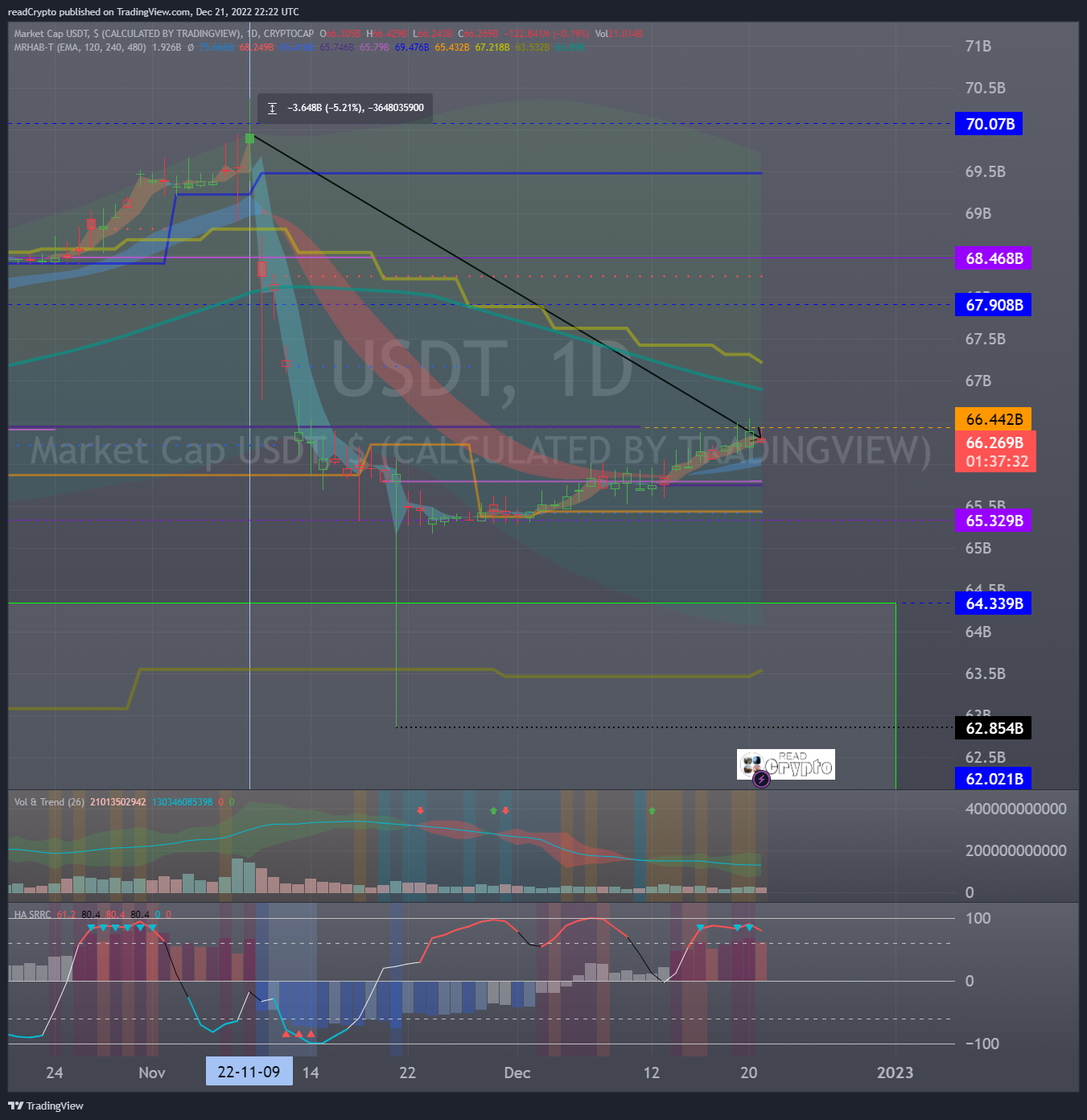Click the 2023 label on time axis

895,1073
